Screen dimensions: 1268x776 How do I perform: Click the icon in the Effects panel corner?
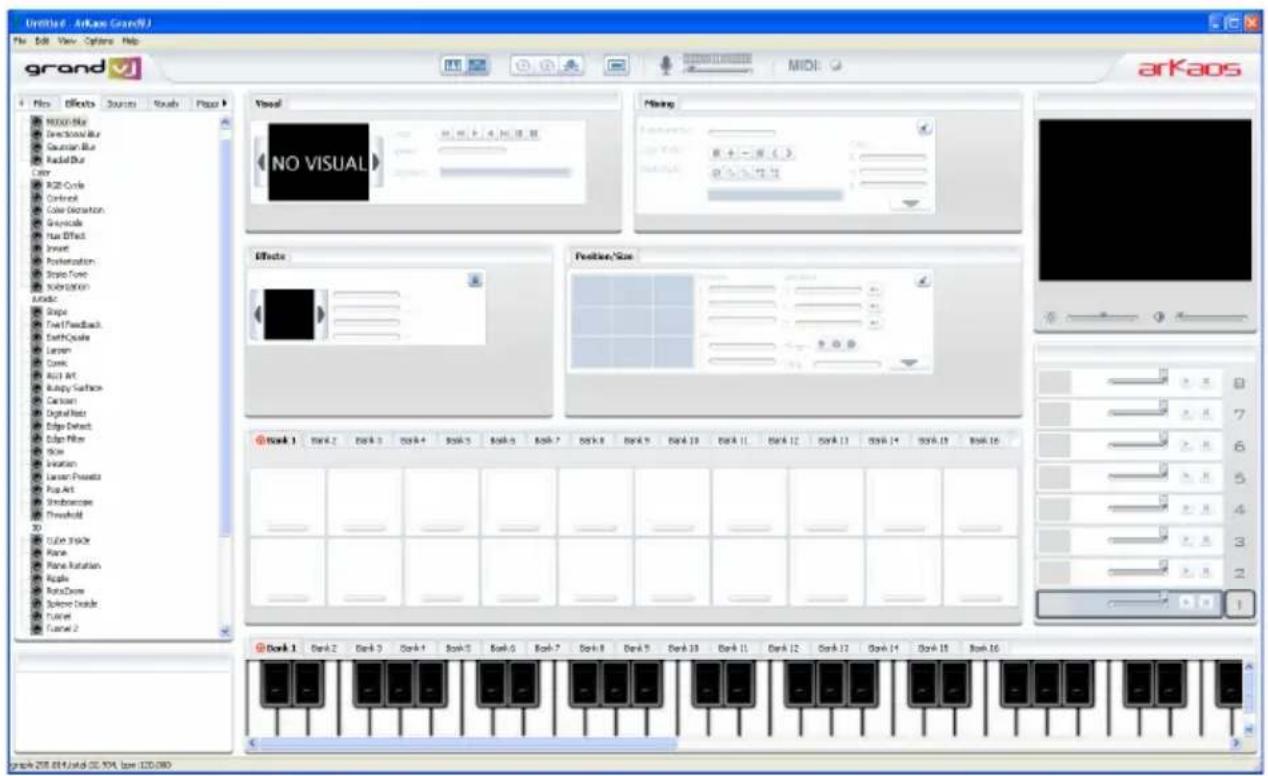(x=477, y=280)
